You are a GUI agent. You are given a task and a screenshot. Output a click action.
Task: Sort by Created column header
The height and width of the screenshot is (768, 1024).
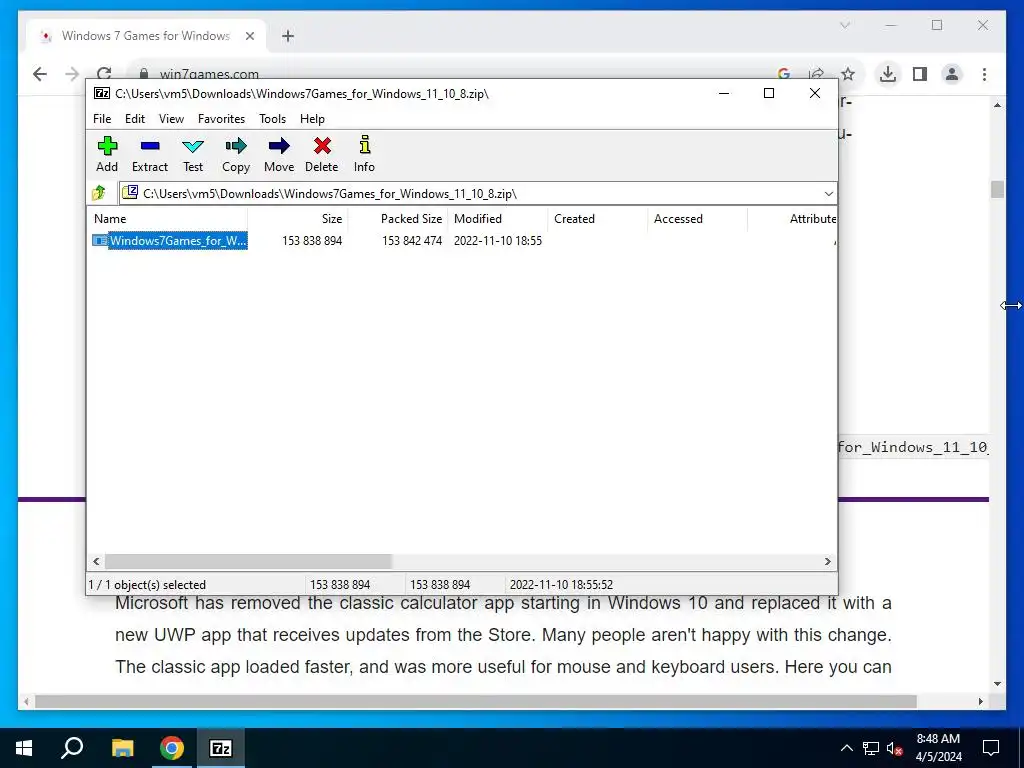(598, 219)
